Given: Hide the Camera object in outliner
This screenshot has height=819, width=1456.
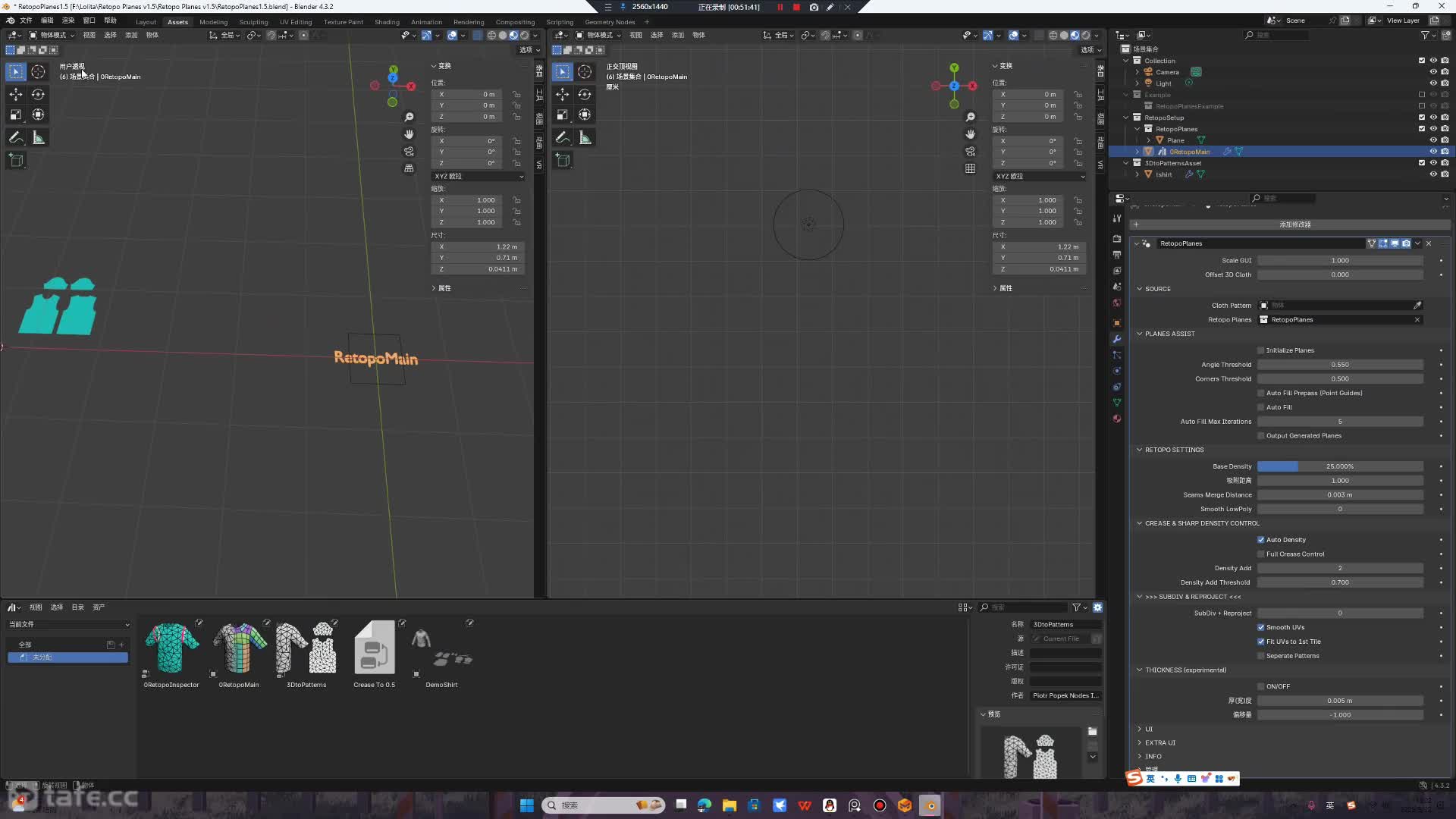Looking at the screenshot, I should tap(1433, 72).
